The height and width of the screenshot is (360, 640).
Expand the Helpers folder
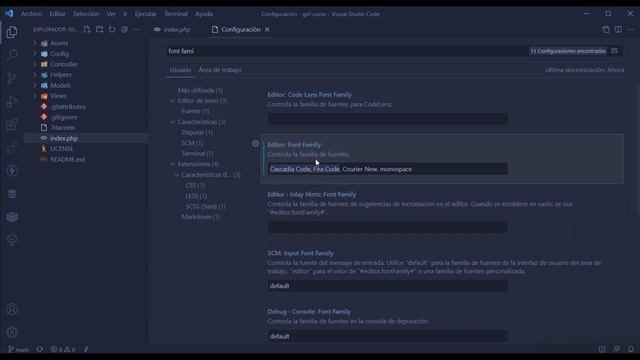pyautogui.click(x=61, y=75)
